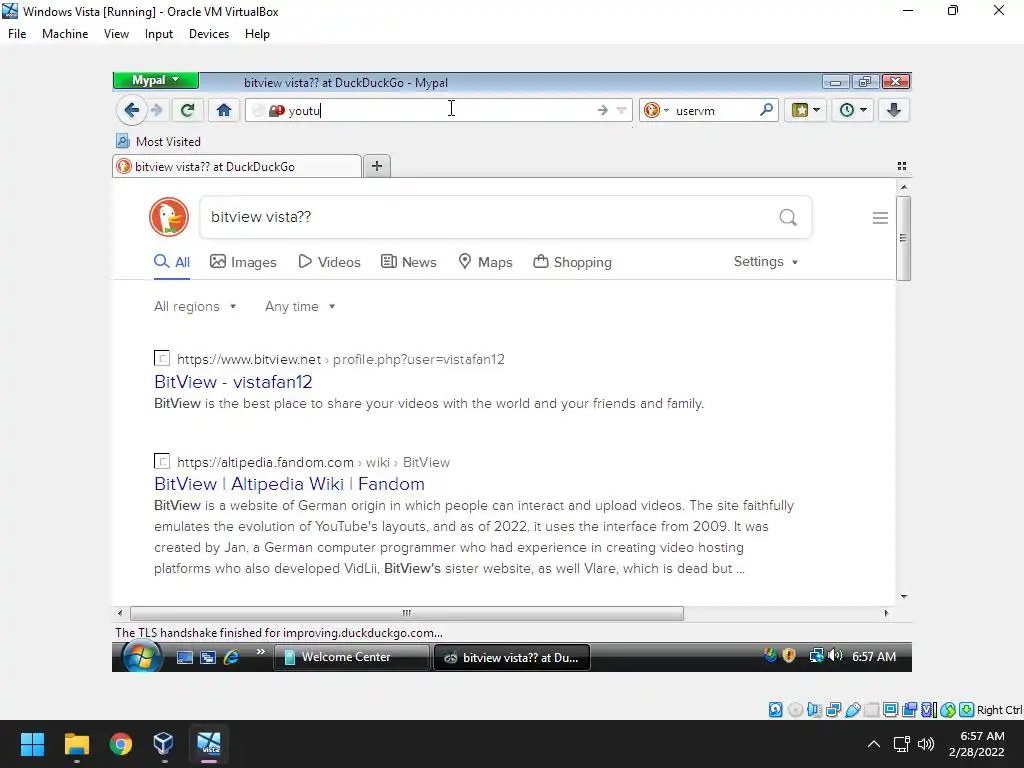Viewport: 1024px width, 768px height.
Task: Select the bitview vista?? at DuckDuckGo tab
Action: point(237,167)
